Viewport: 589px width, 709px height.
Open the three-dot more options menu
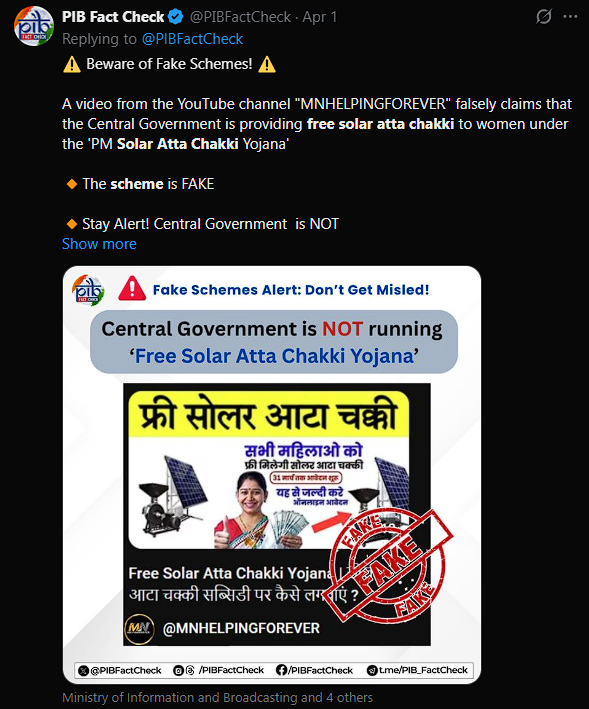coord(570,17)
